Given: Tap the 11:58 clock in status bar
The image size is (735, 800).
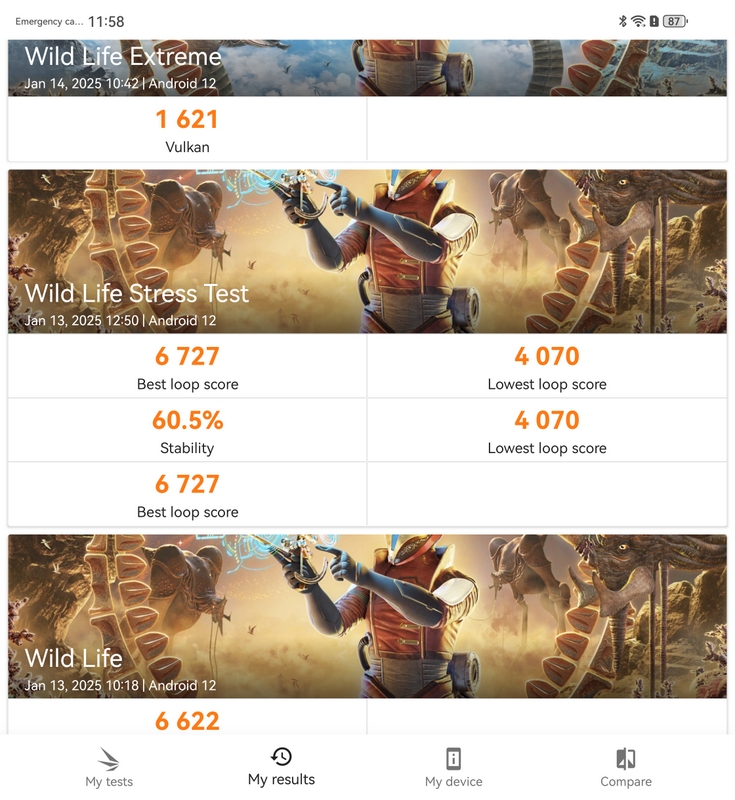Looking at the screenshot, I should 106,21.
